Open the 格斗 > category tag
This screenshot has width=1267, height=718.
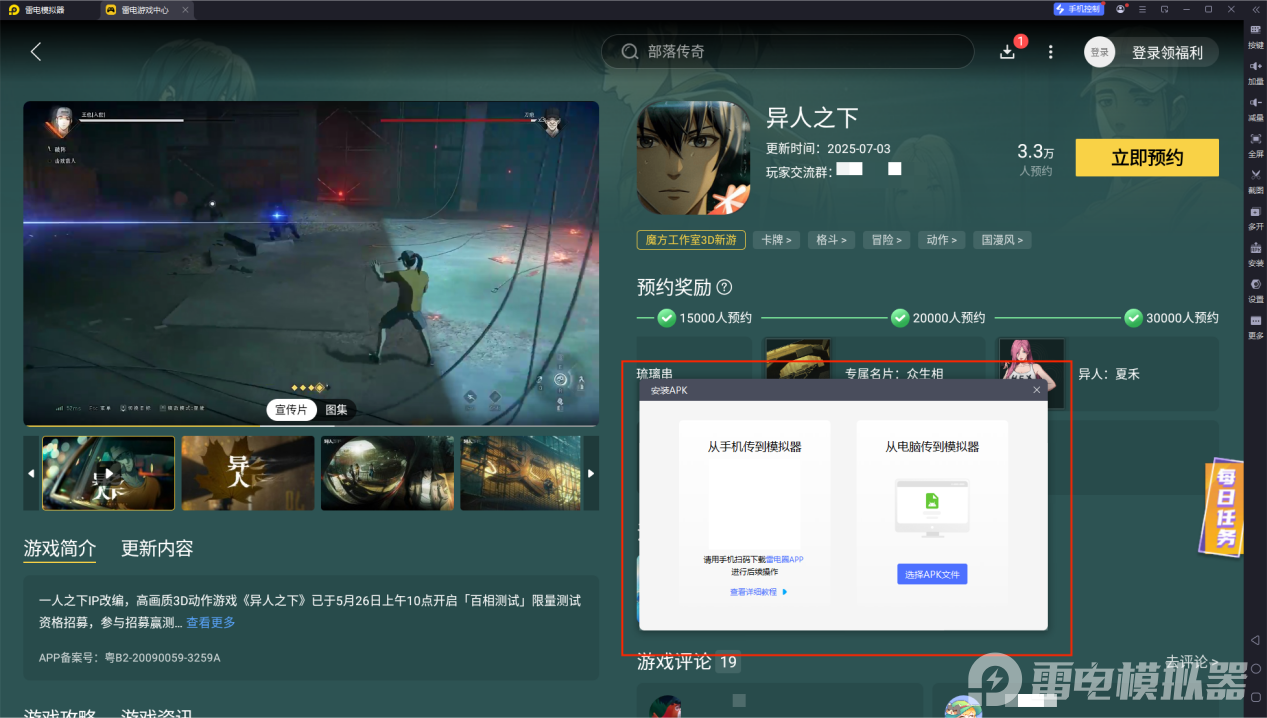[x=831, y=240]
